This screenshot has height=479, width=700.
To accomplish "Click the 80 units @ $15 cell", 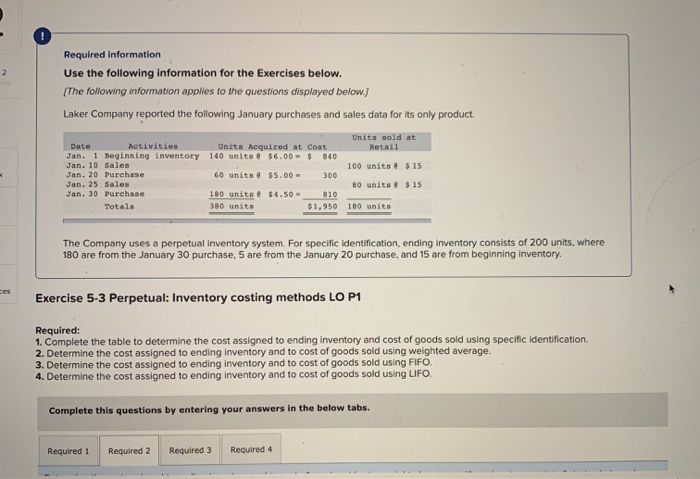I will [x=387, y=185].
